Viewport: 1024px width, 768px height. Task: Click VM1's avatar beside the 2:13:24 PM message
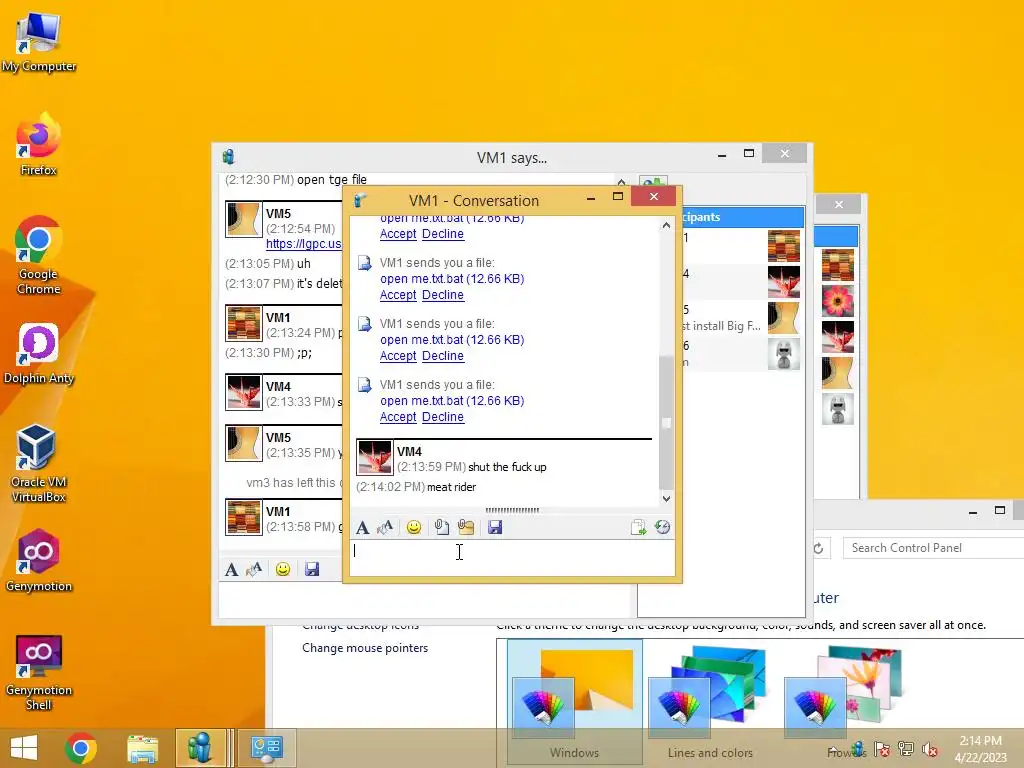tap(243, 323)
